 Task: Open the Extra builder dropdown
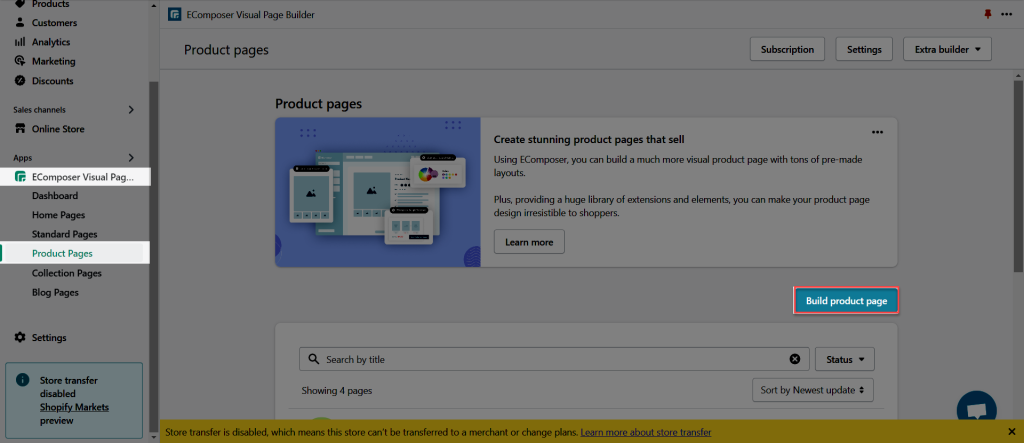pyautogui.click(x=947, y=49)
